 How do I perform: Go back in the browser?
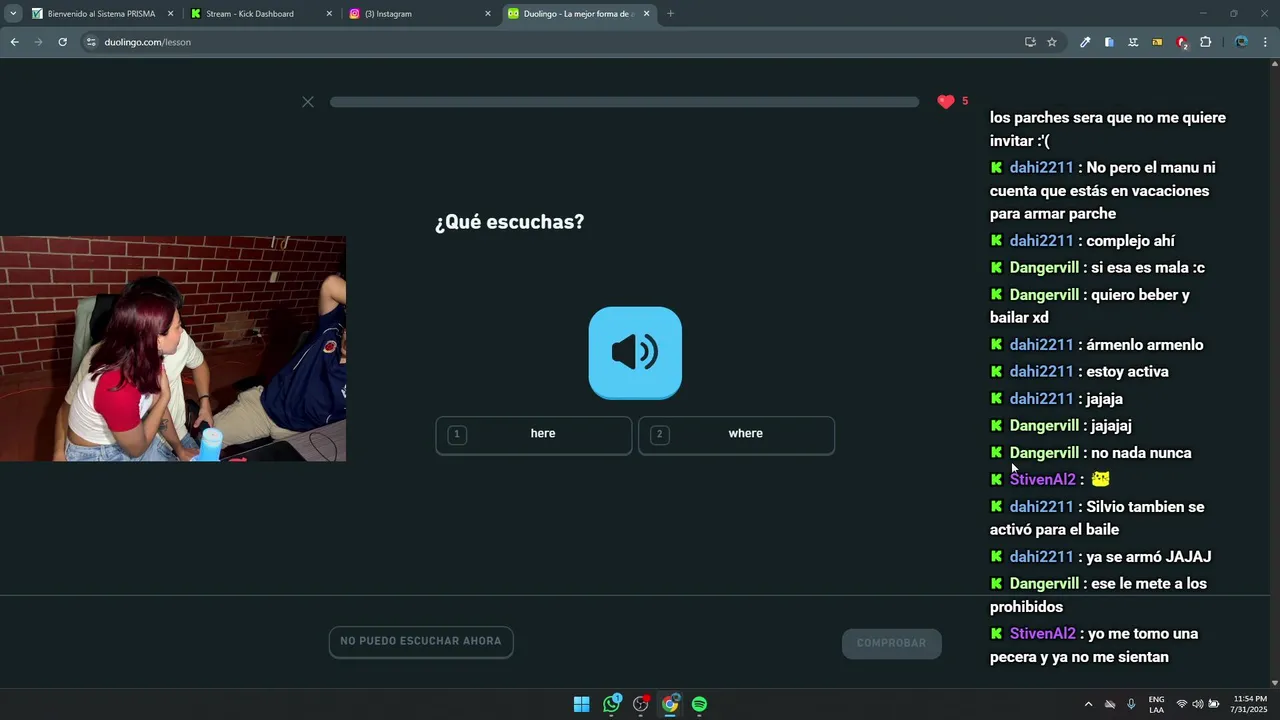14,42
